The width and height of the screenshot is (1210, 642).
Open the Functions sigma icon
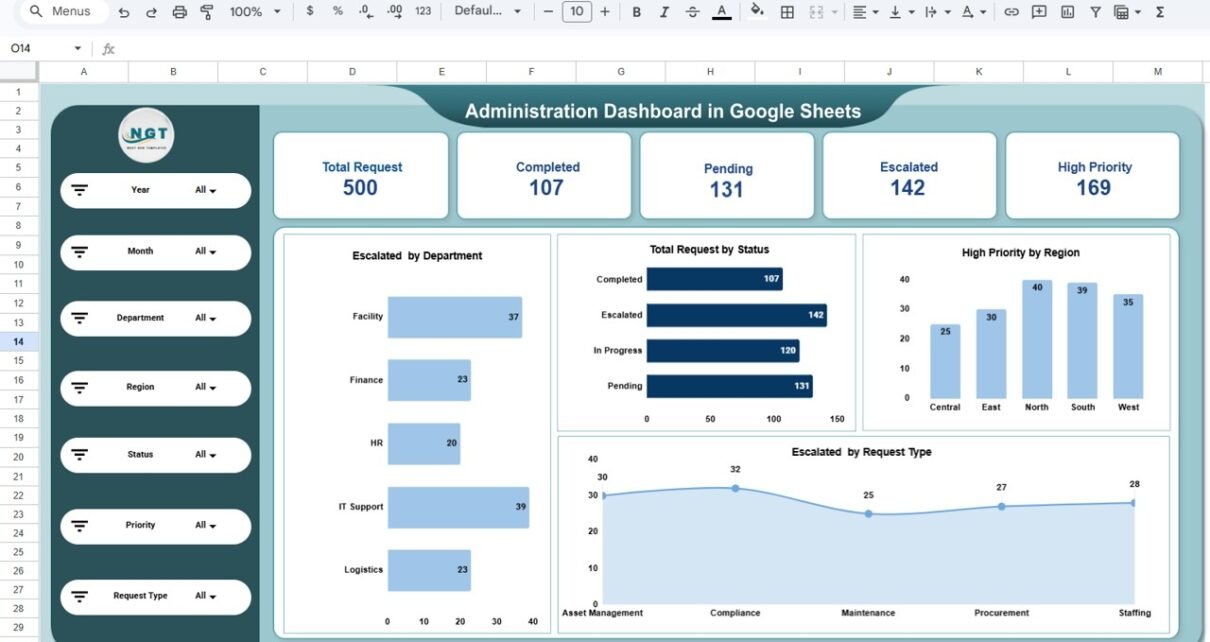[1159, 12]
